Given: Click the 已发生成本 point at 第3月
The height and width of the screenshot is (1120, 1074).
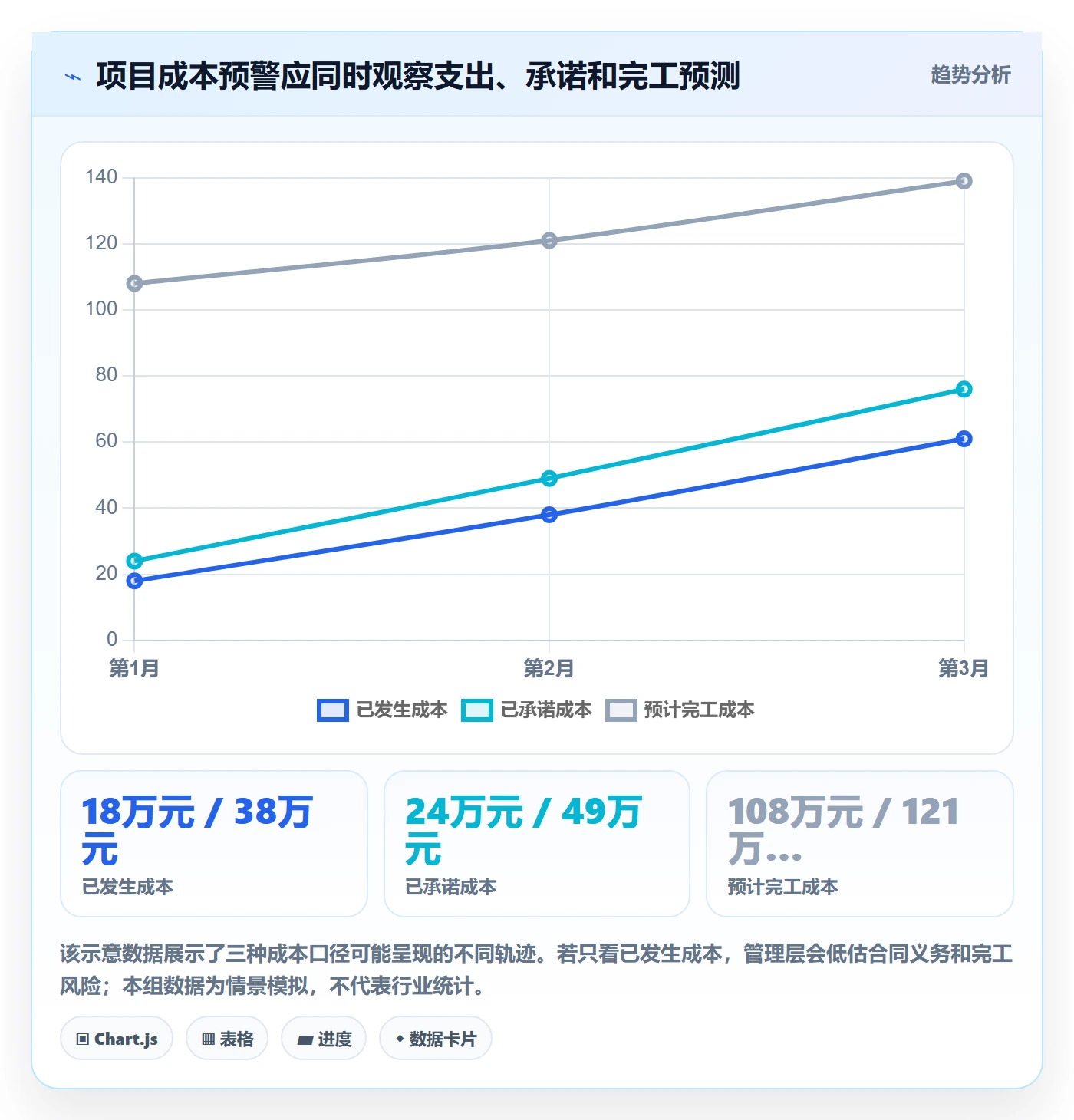Looking at the screenshot, I should tap(964, 439).
